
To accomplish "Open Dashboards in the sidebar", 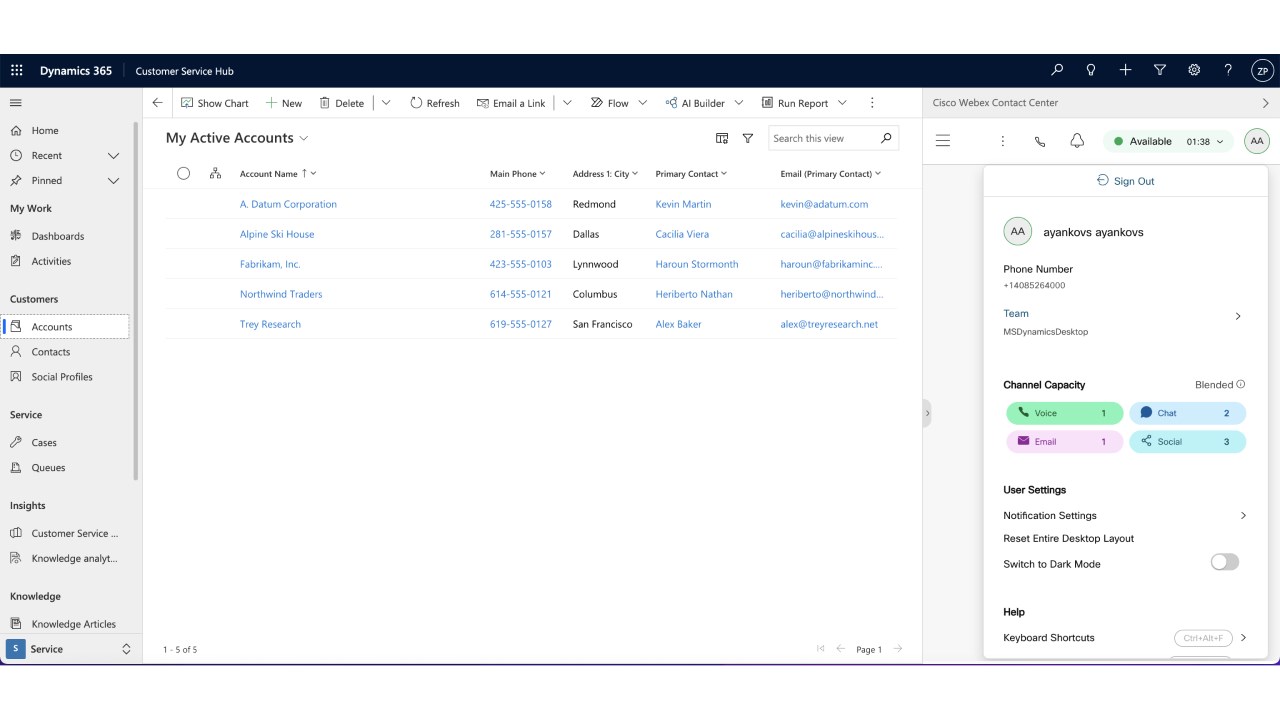I will [58, 236].
